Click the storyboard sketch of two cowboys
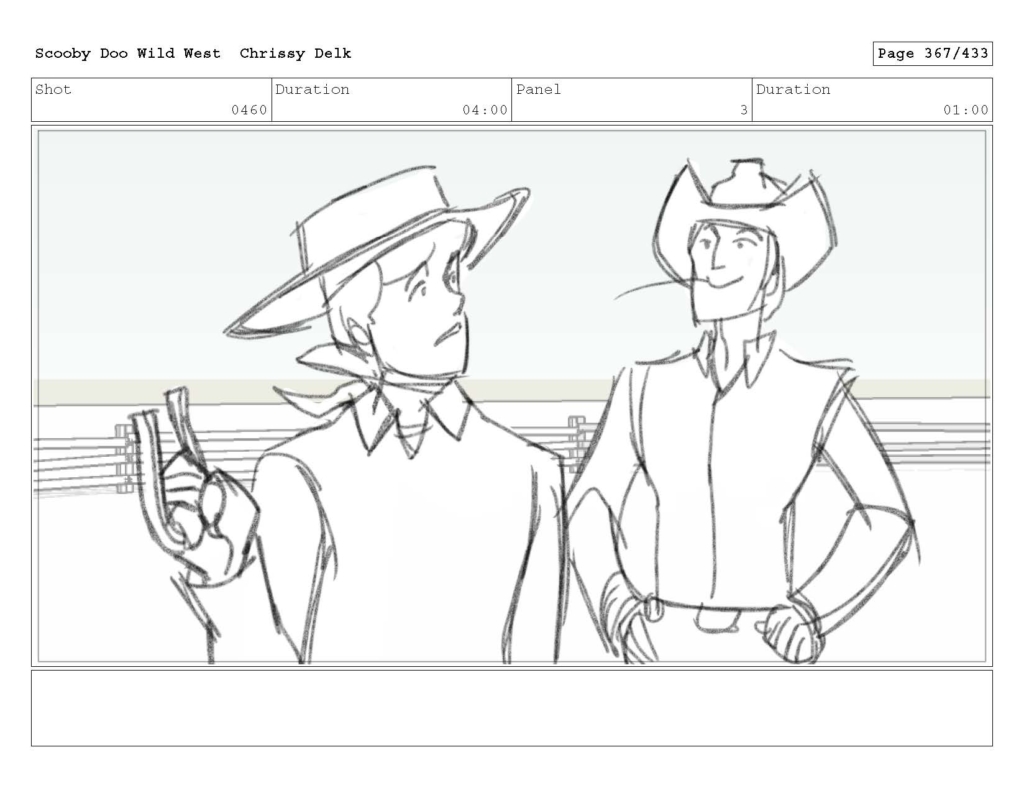Screen dimensions: 1024x793 [512, 396]
